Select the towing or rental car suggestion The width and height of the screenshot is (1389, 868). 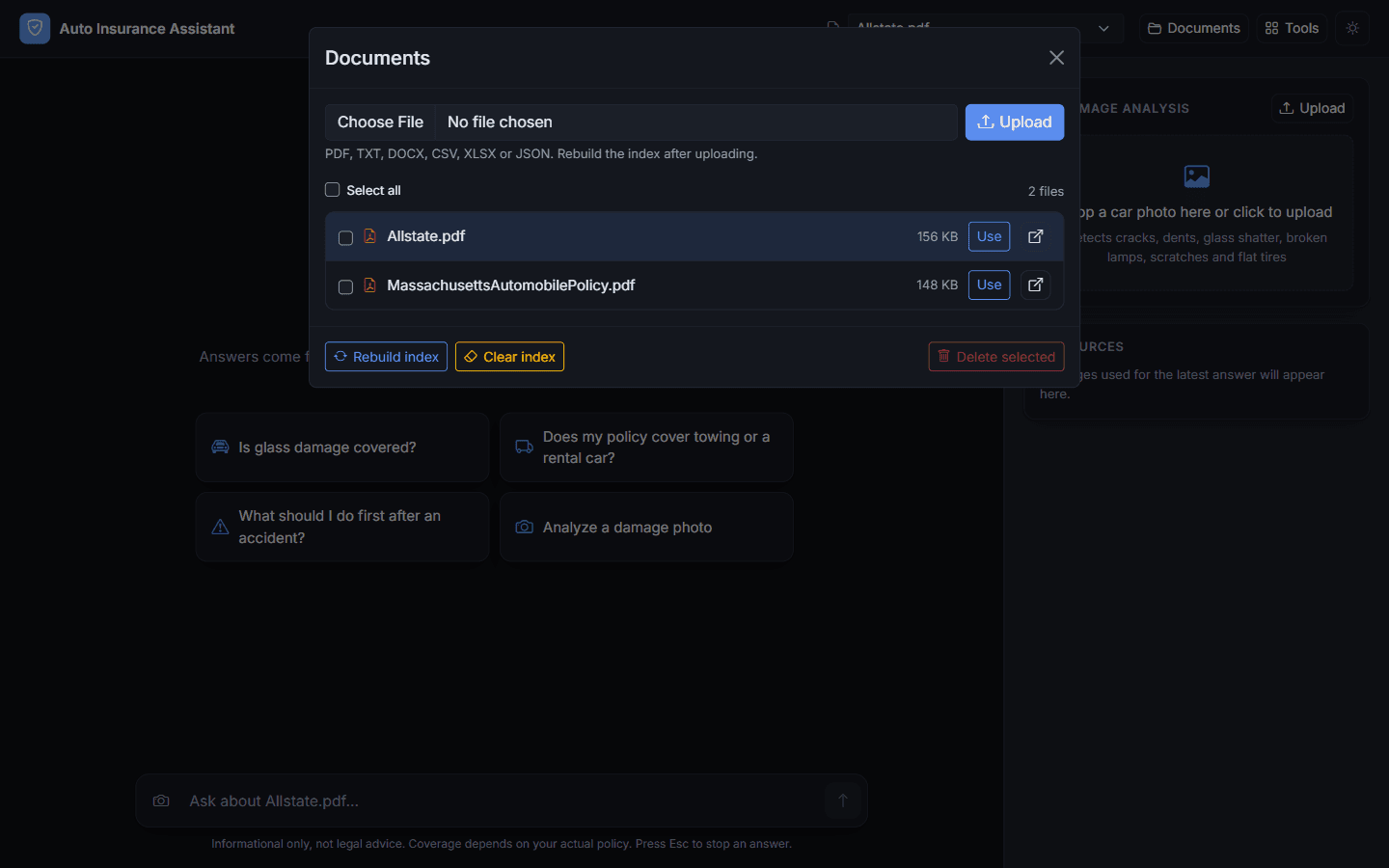[x=646, y=448]
